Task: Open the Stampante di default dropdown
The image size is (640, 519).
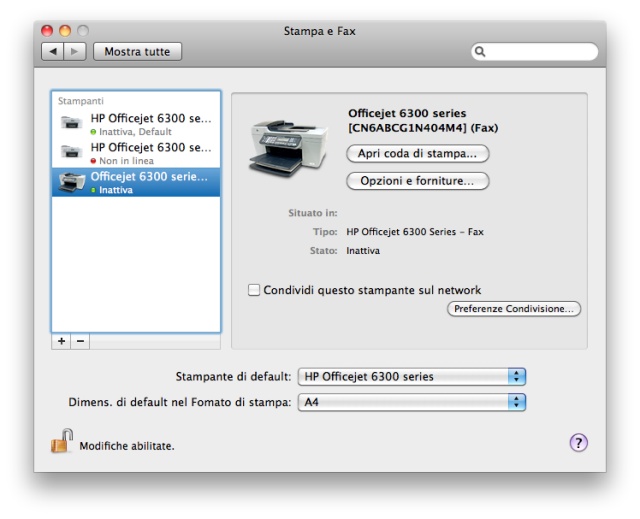Action: point(412,377)
